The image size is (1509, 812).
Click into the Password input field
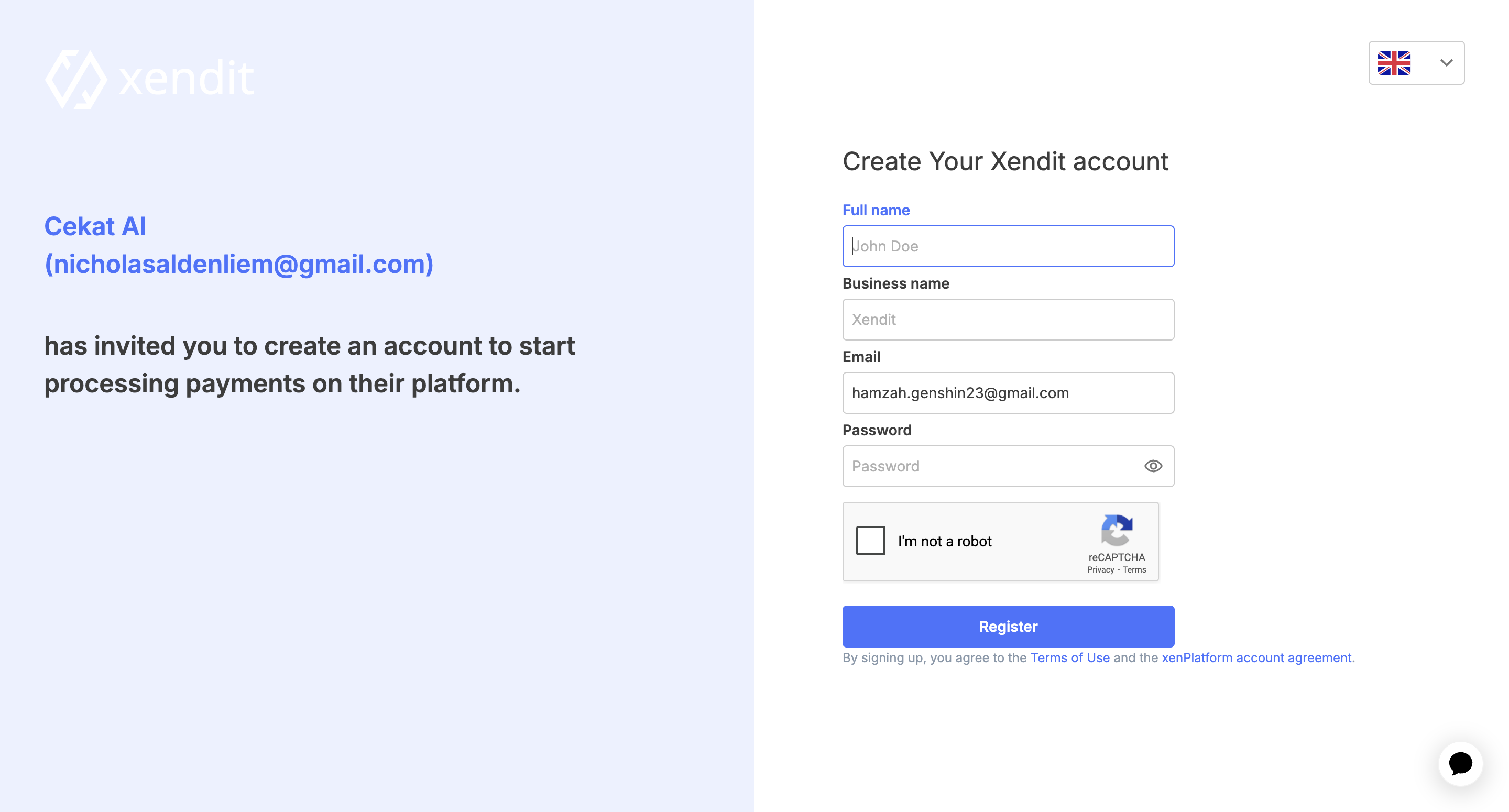pos(990,466)
